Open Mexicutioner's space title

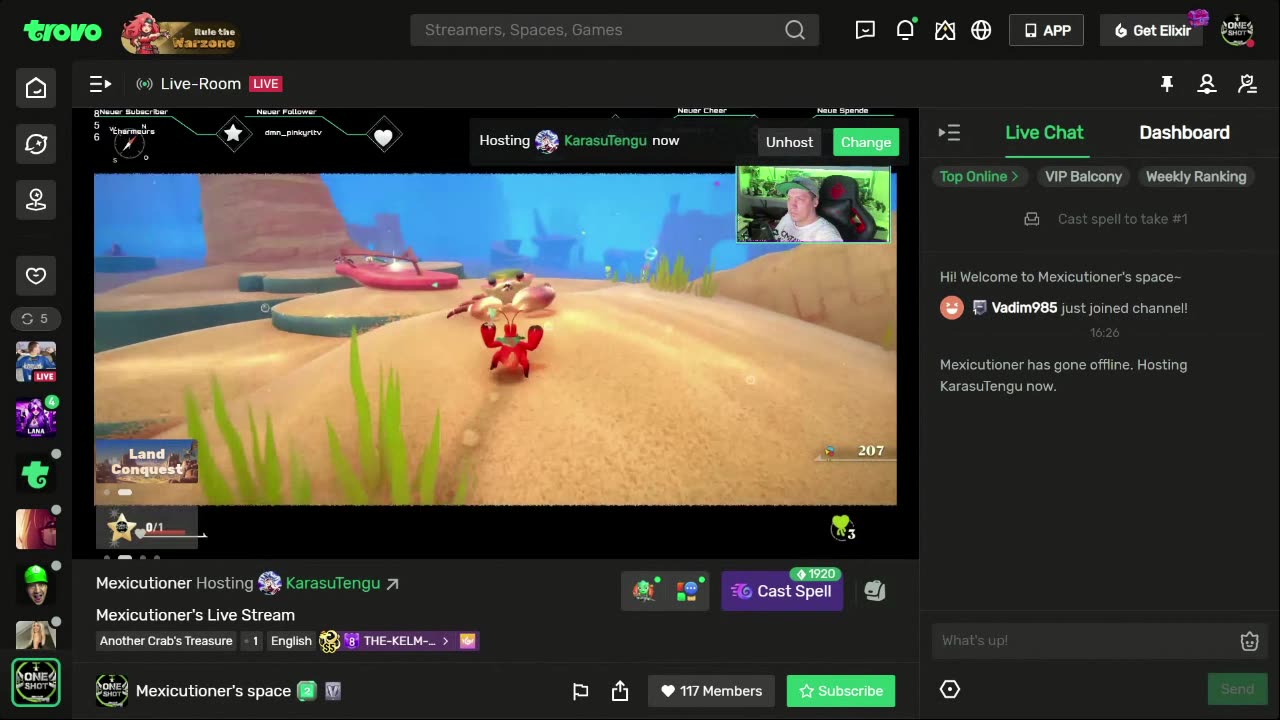[213, 691]
